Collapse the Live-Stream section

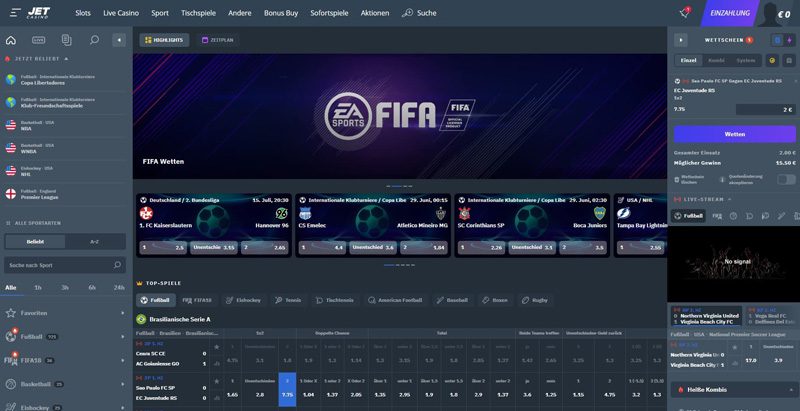pos(730,199)
